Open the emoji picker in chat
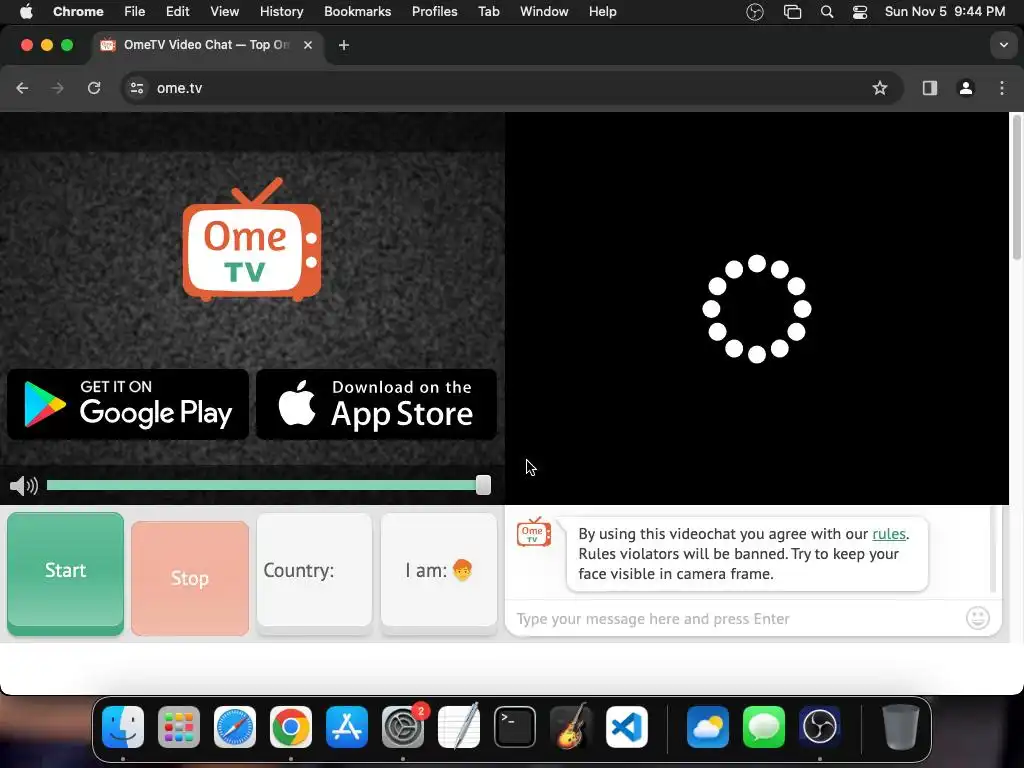 [978, 618]
